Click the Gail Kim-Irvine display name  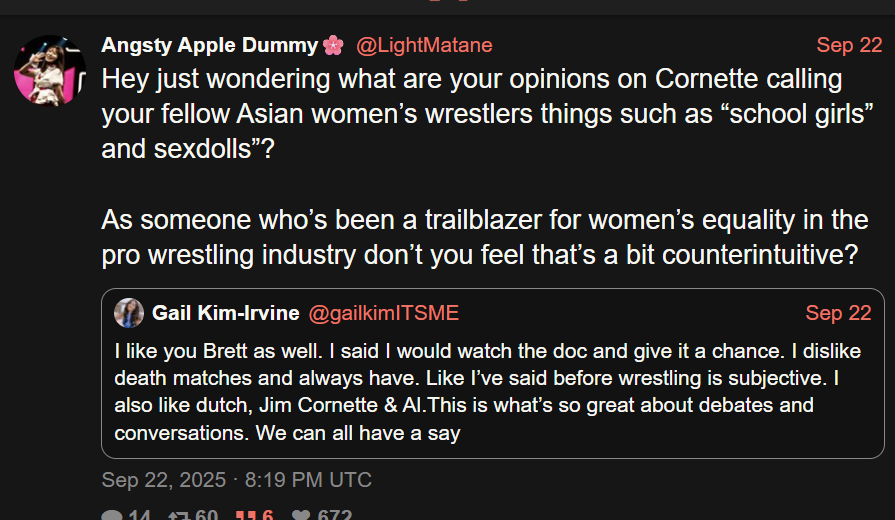[x=225, y=313]
